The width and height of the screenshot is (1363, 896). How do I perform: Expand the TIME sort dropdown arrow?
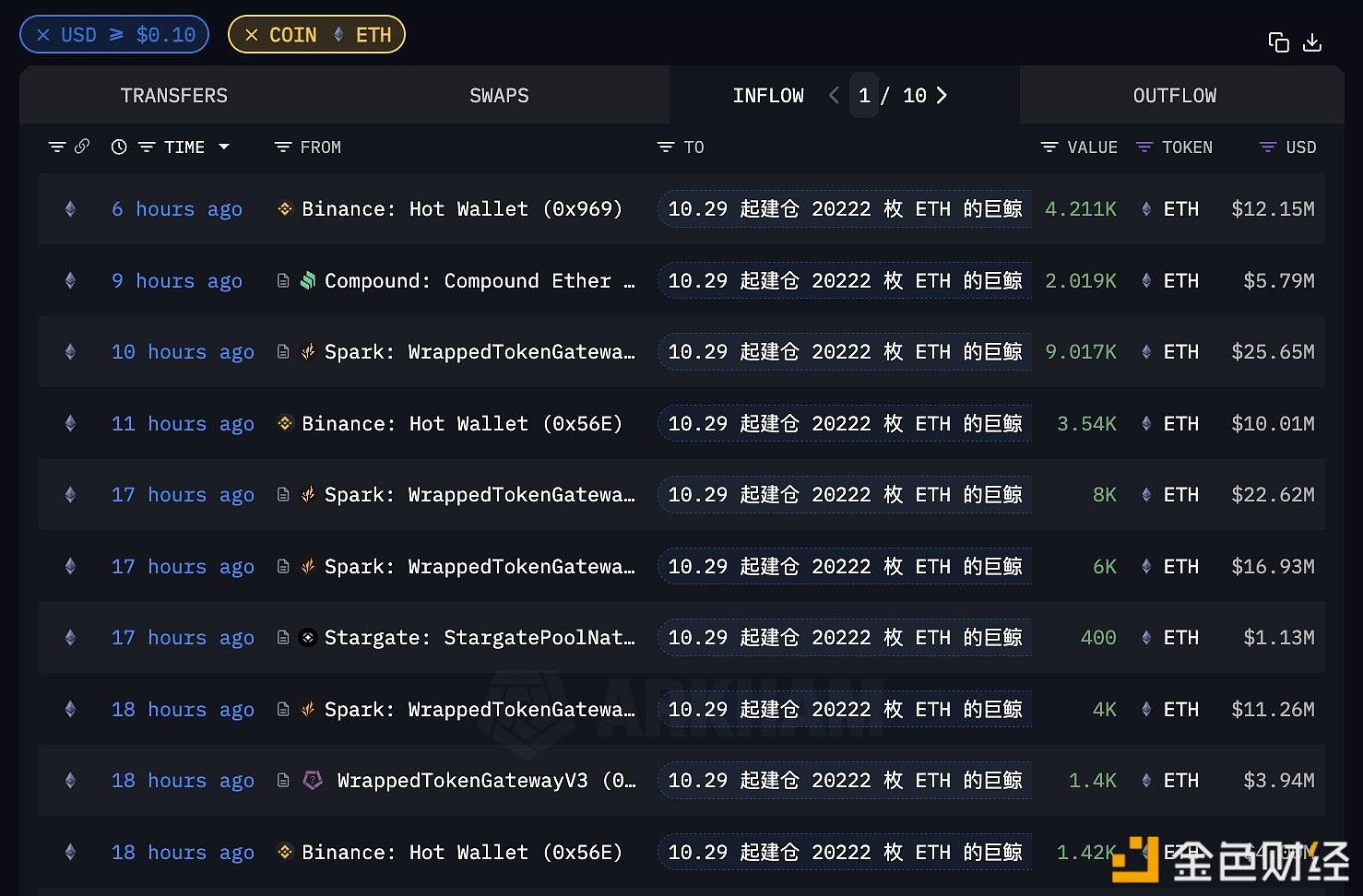[x=224, y=147]
